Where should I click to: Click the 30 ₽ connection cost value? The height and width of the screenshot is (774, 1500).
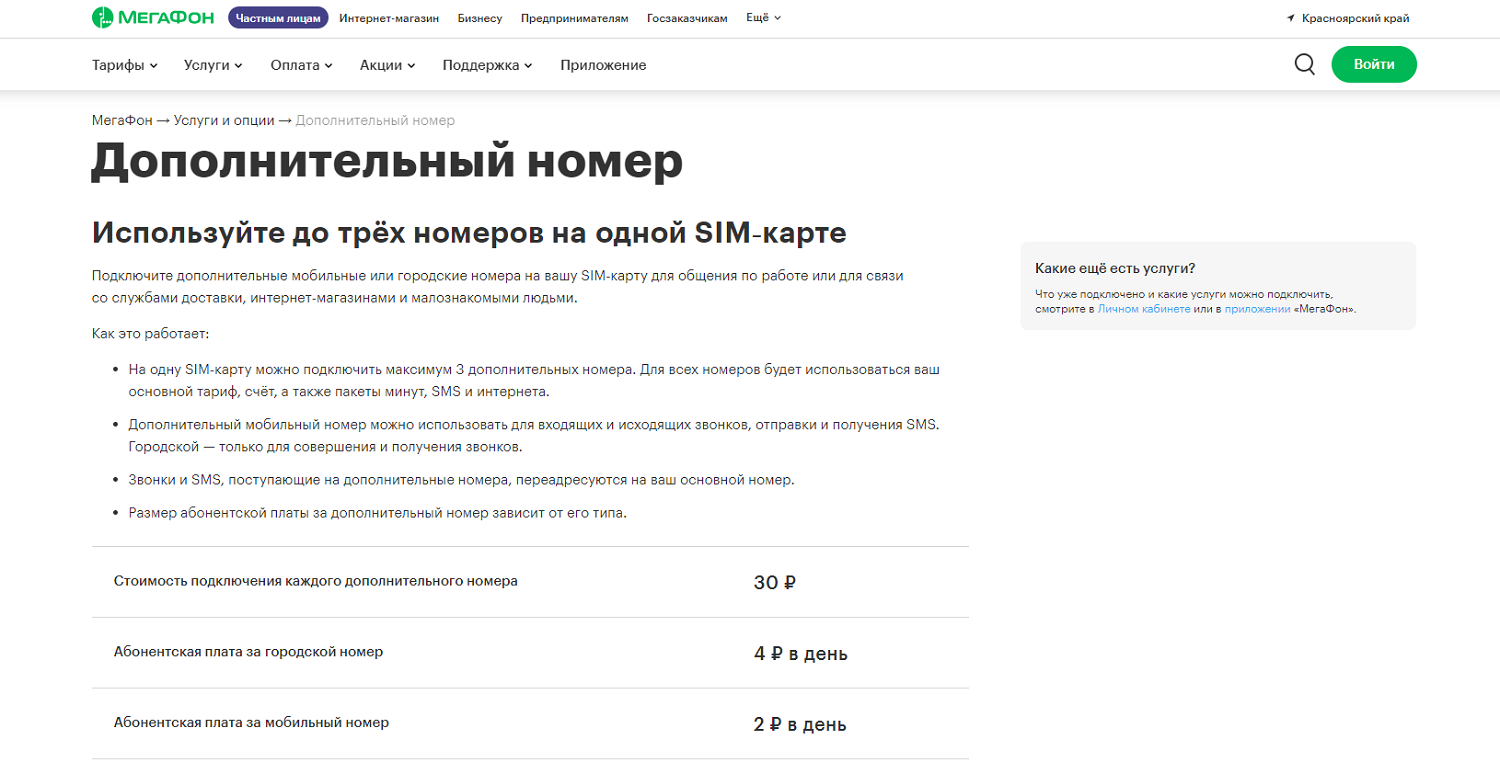pyautogui.click(x=775, y=582)
